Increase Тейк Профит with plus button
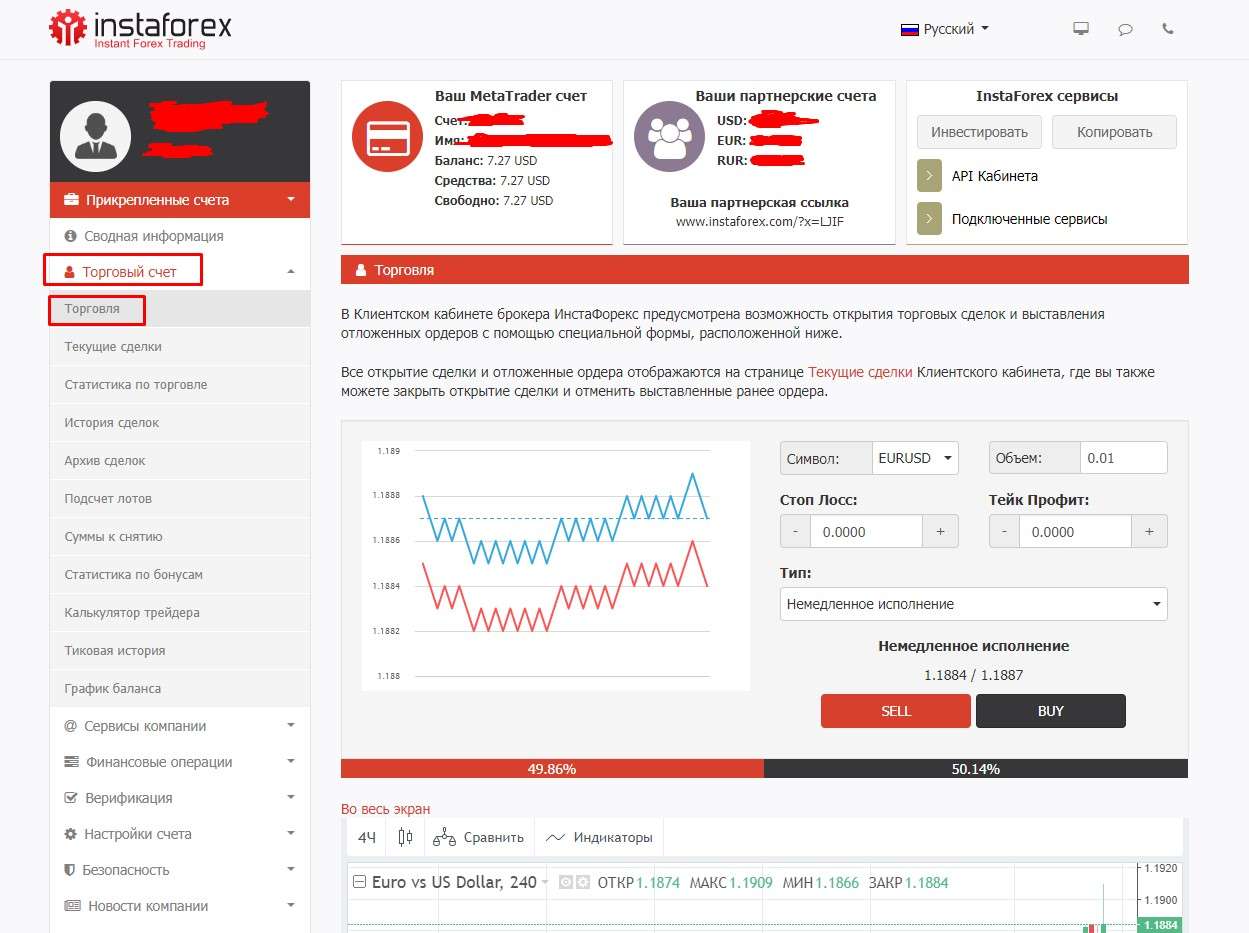 pyautogui.click(x=1149, y=532)
